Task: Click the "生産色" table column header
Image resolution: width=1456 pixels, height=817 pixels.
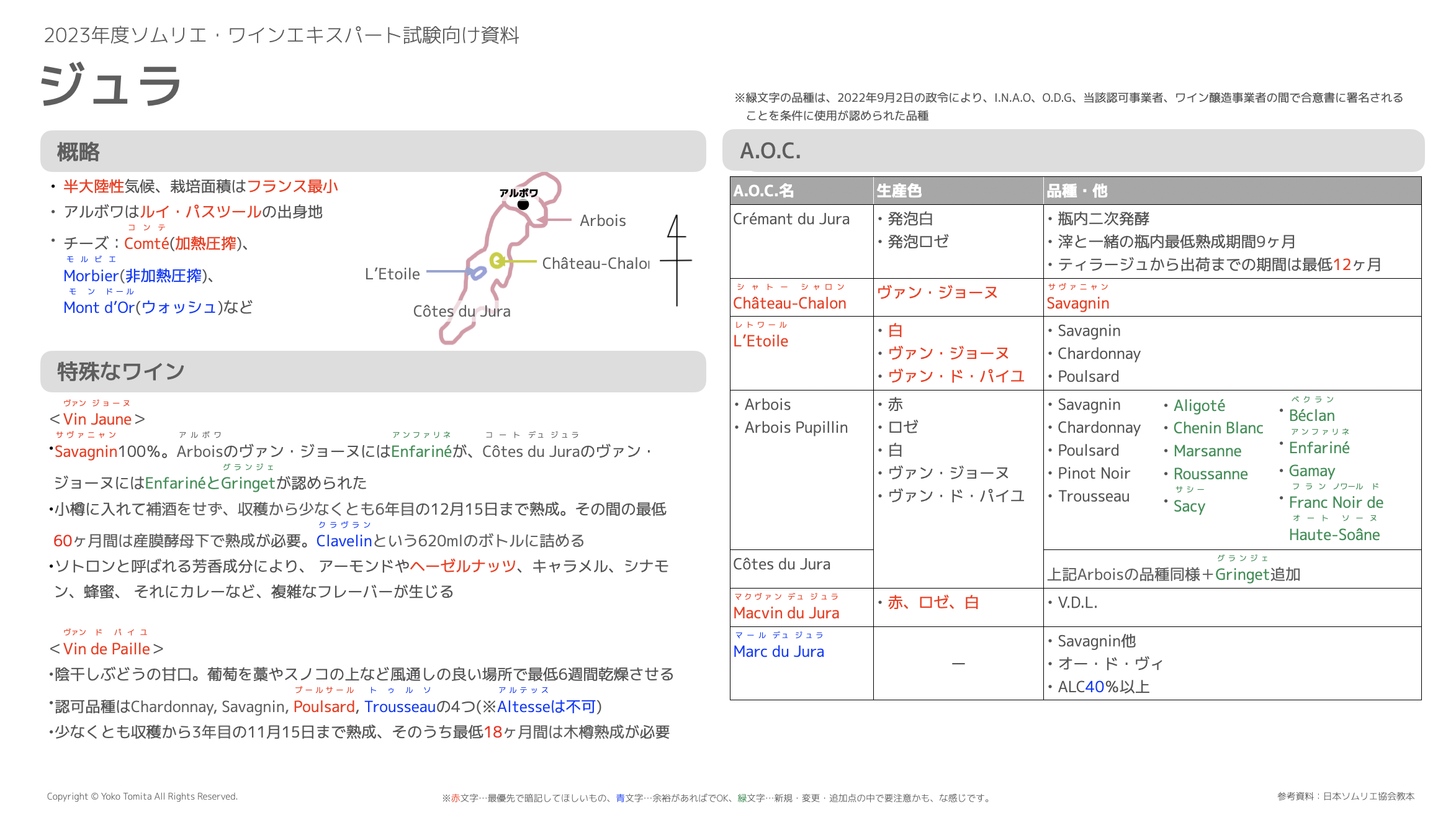Action: [958, 191]
